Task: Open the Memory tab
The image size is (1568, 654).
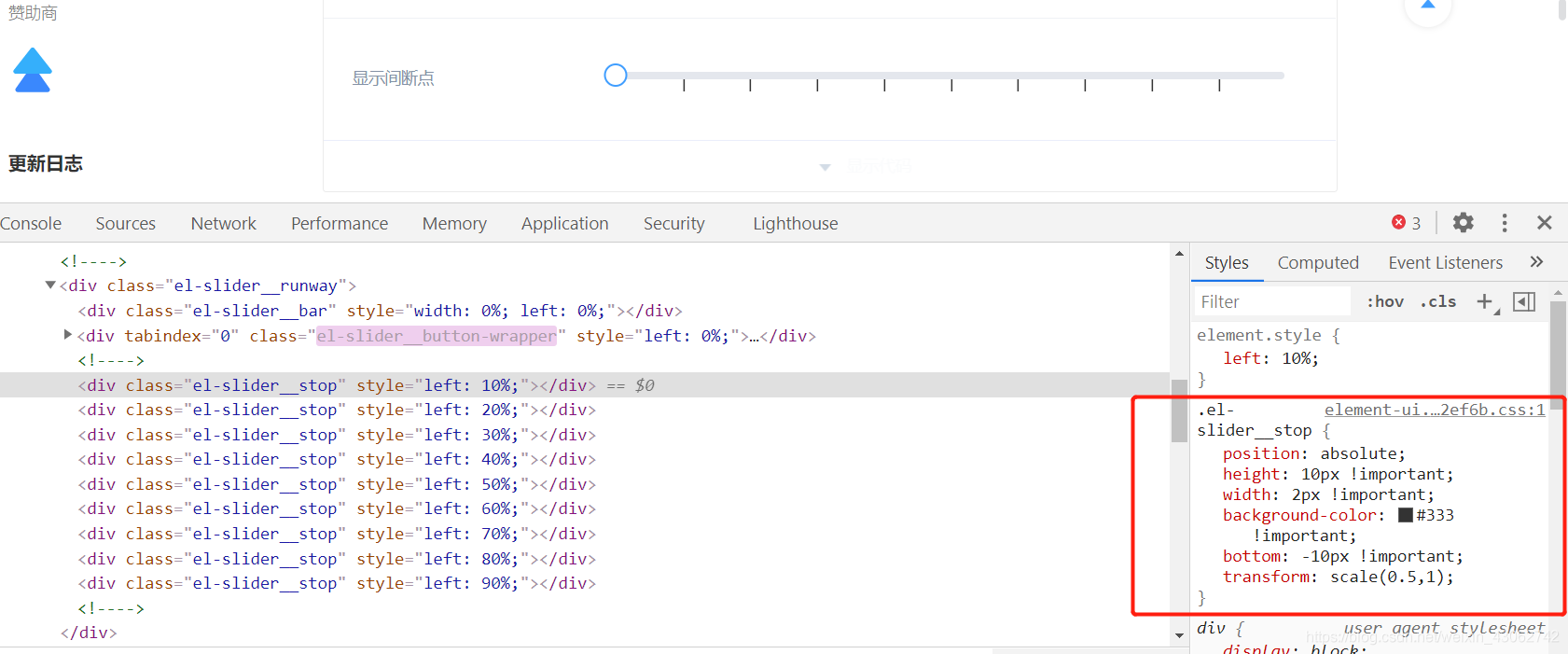Action: pos(454,223)
